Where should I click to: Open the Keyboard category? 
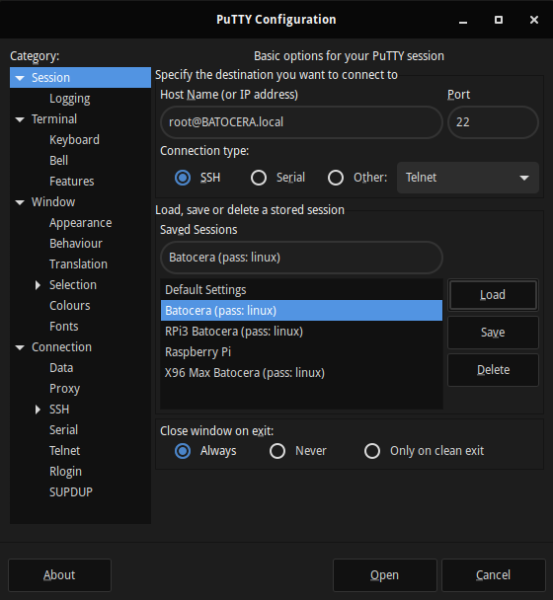(x=74, y=140)
